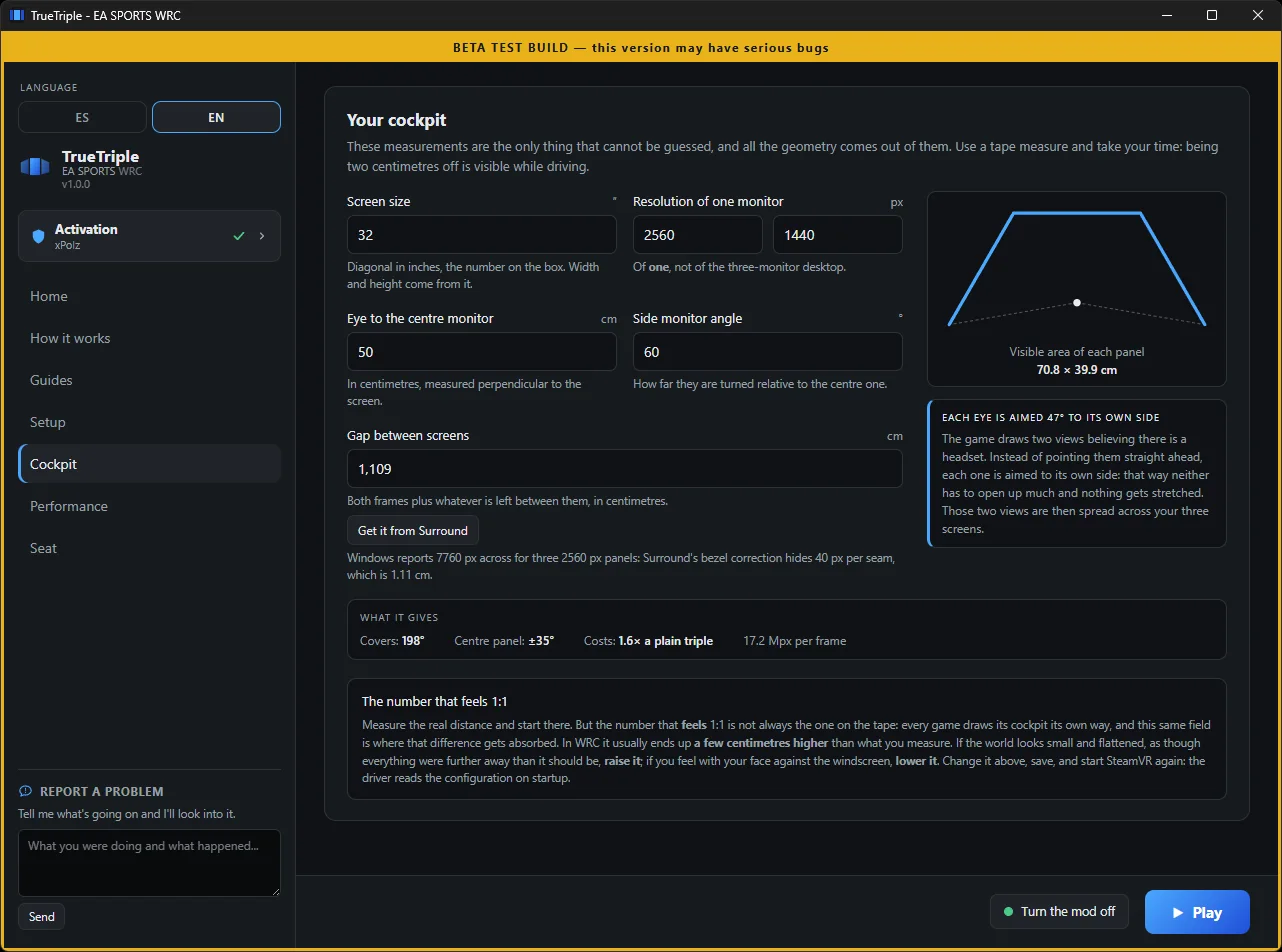
Task: Turn the mod off
Action: click(1059, 912)
